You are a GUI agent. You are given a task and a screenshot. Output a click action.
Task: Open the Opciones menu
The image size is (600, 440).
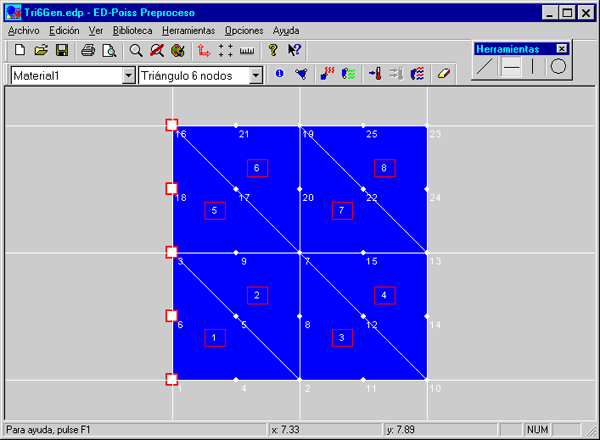coord(244,31)
